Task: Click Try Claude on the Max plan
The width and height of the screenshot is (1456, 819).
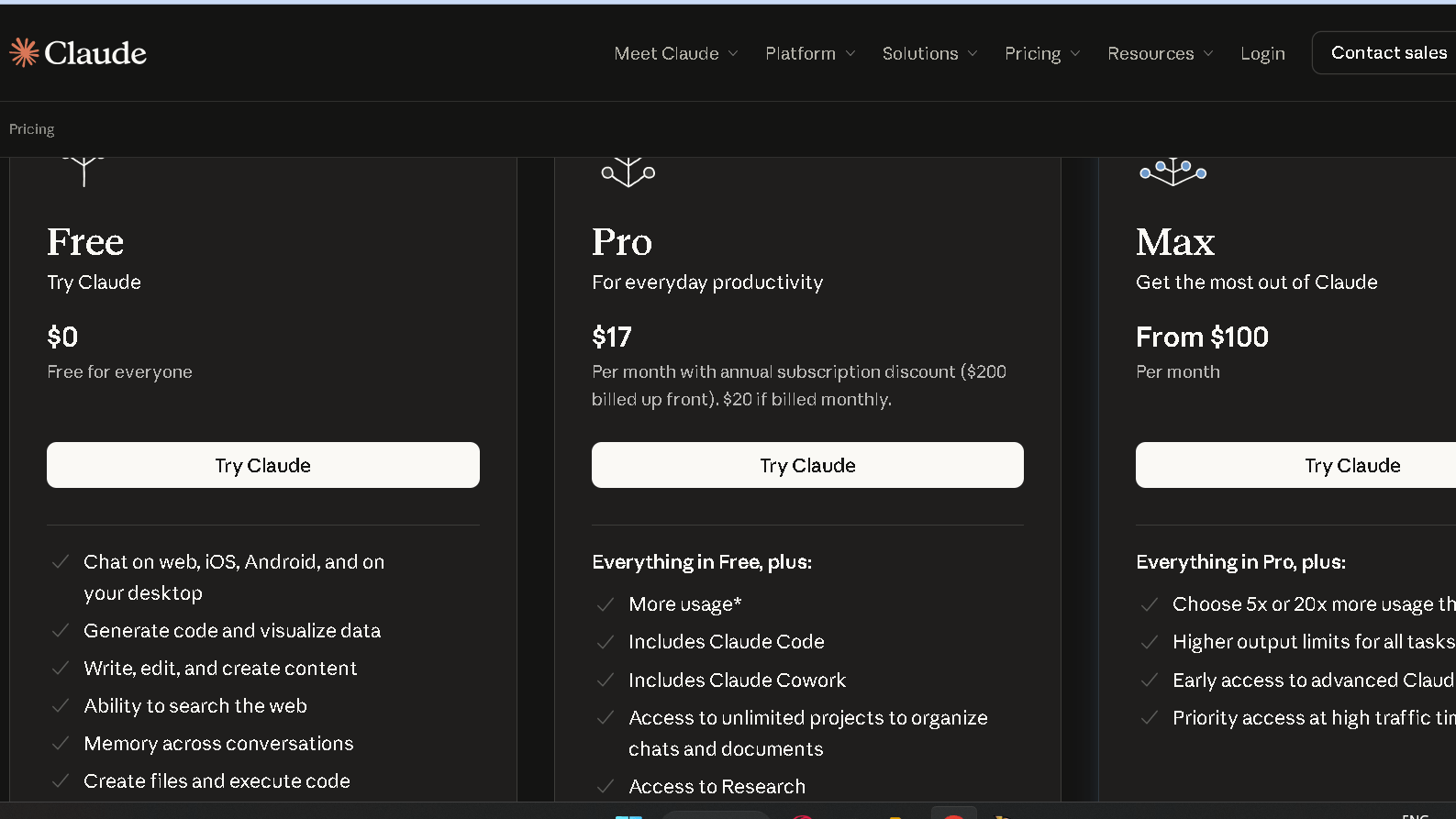Action: [1295, 465]
